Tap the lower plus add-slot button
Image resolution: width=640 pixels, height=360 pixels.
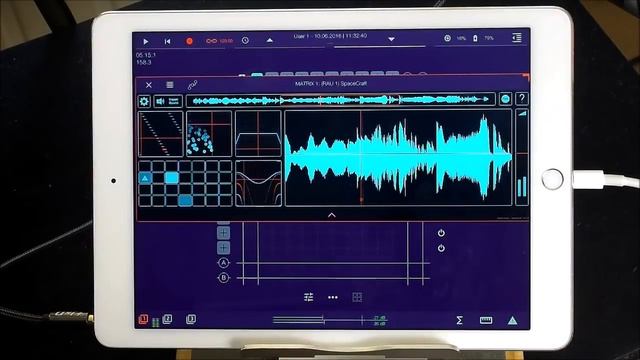tap(223, 248)
